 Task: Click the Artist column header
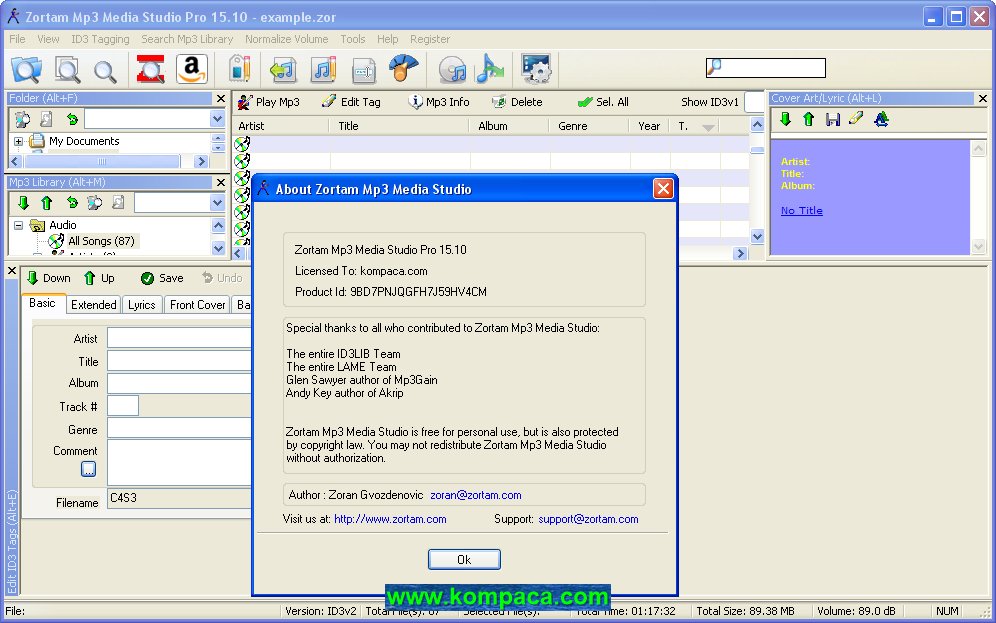(x=280, y=126)
